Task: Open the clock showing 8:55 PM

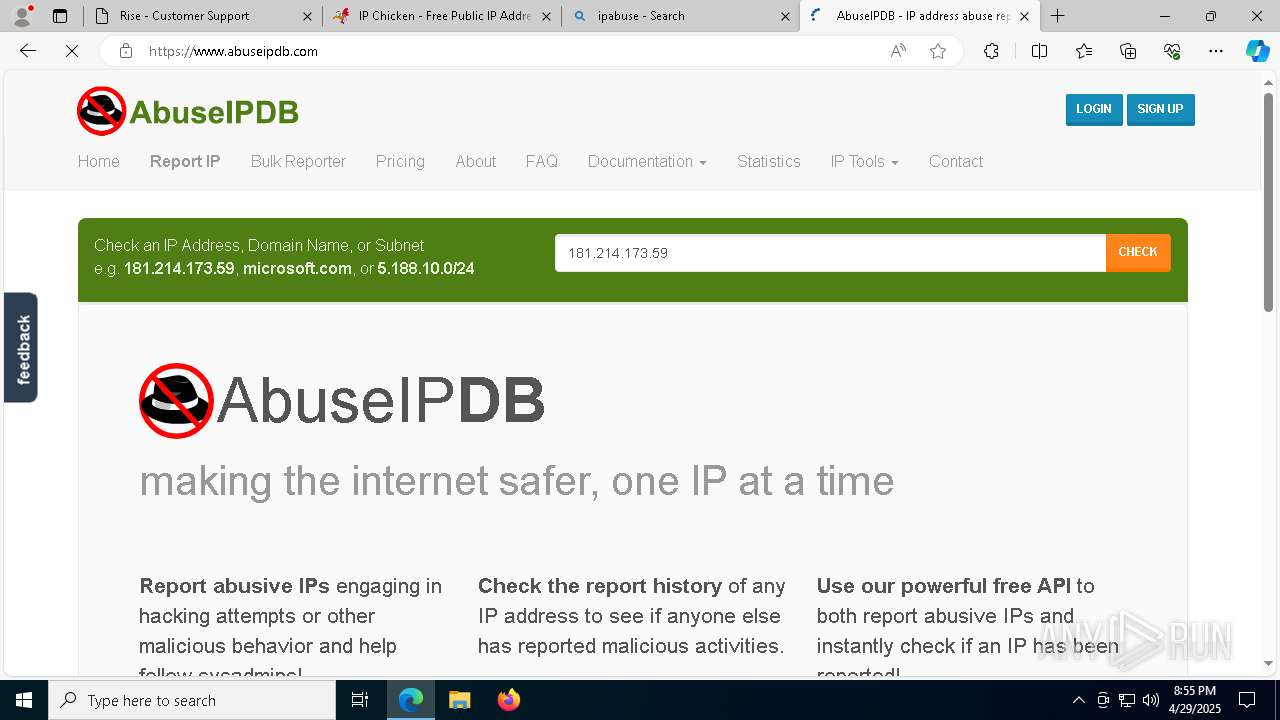Action: [x=1195, y=700]
